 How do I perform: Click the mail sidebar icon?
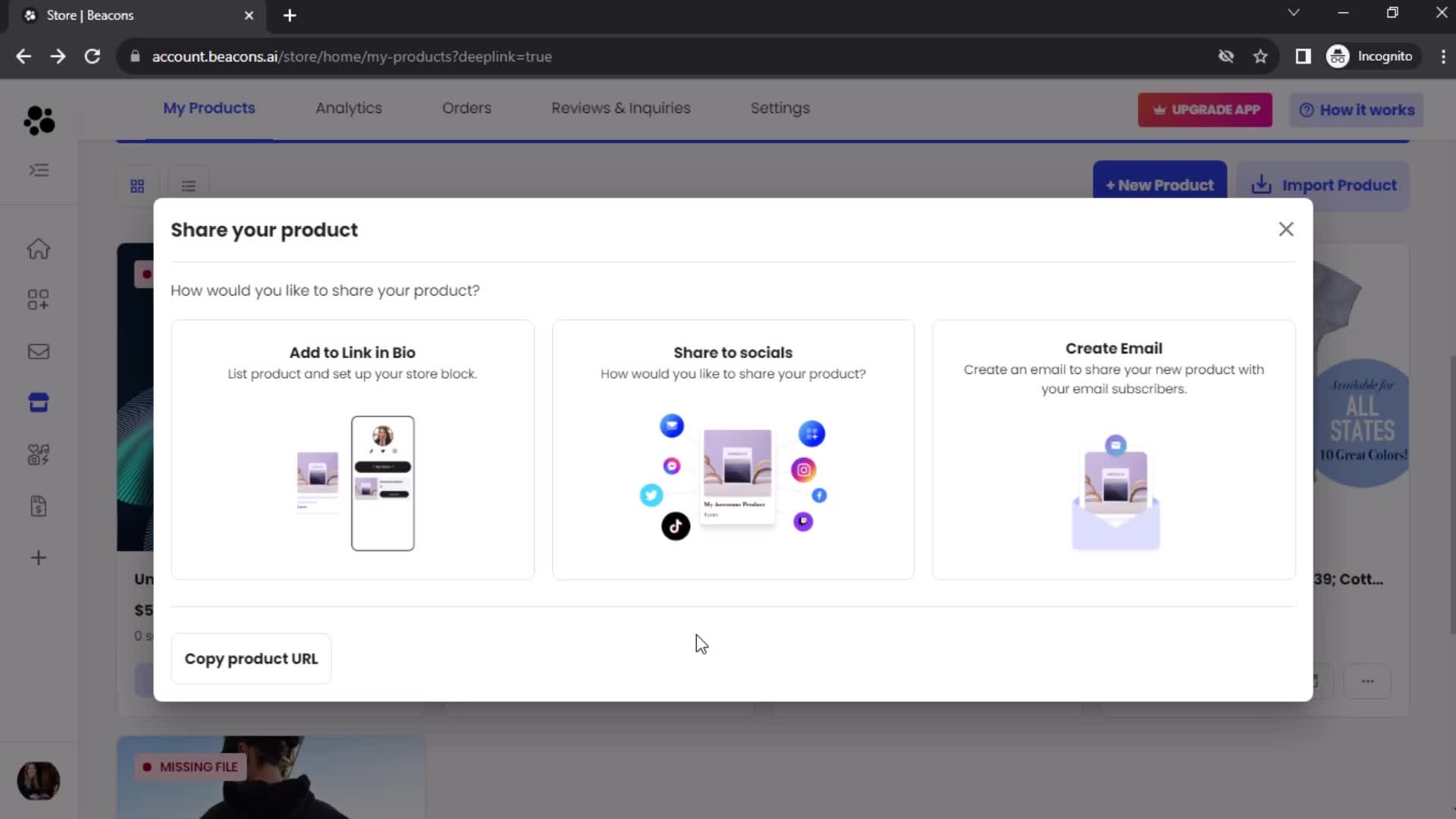tap(39, 352)
